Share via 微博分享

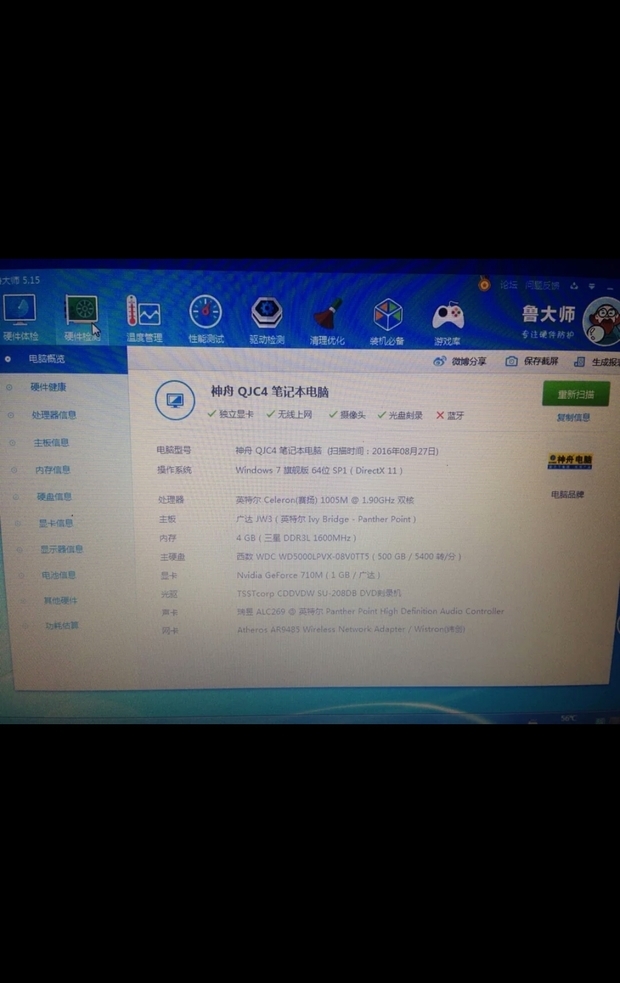pos(460,361)
